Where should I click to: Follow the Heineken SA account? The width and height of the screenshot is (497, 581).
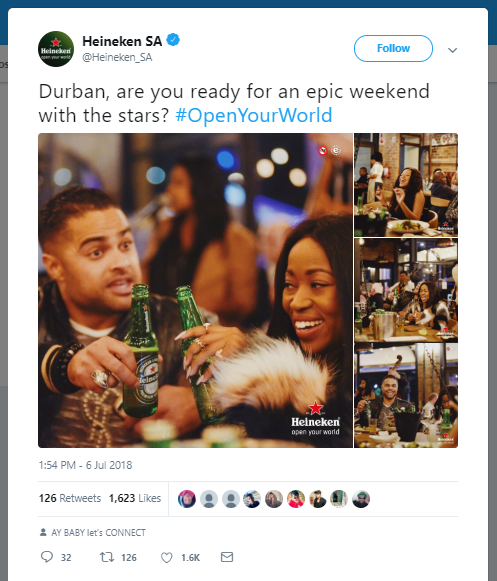point(393,48)
